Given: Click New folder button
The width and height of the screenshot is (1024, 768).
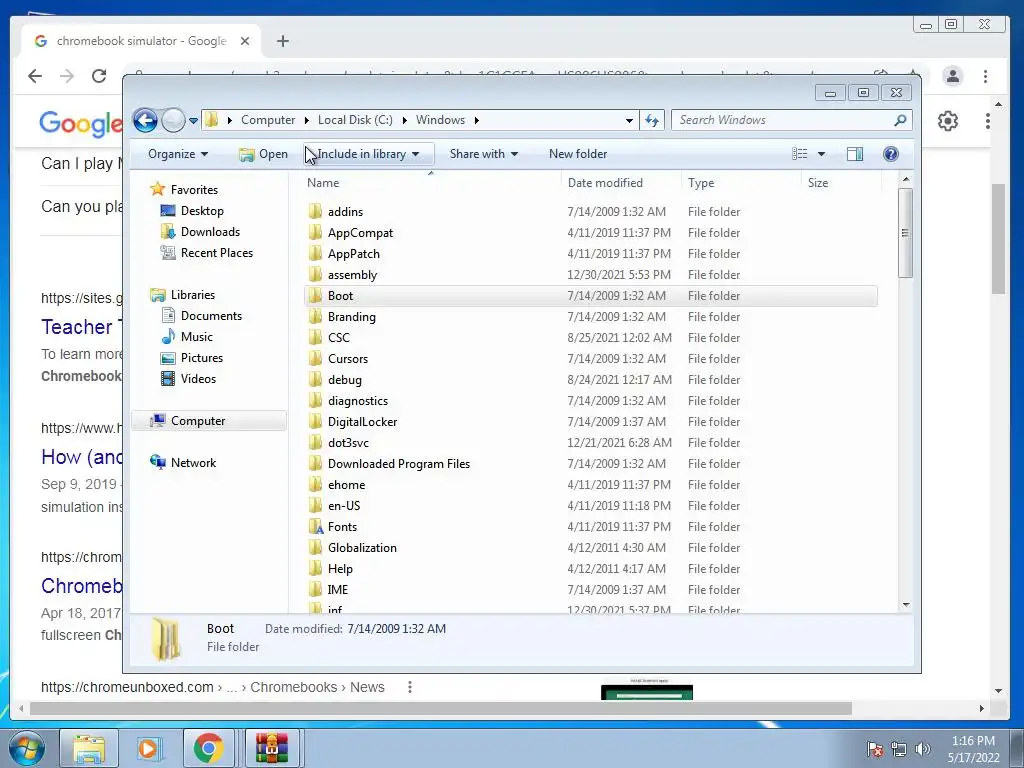Looking at the screenshot, I should pyautogui.click(x=578, y=154).
